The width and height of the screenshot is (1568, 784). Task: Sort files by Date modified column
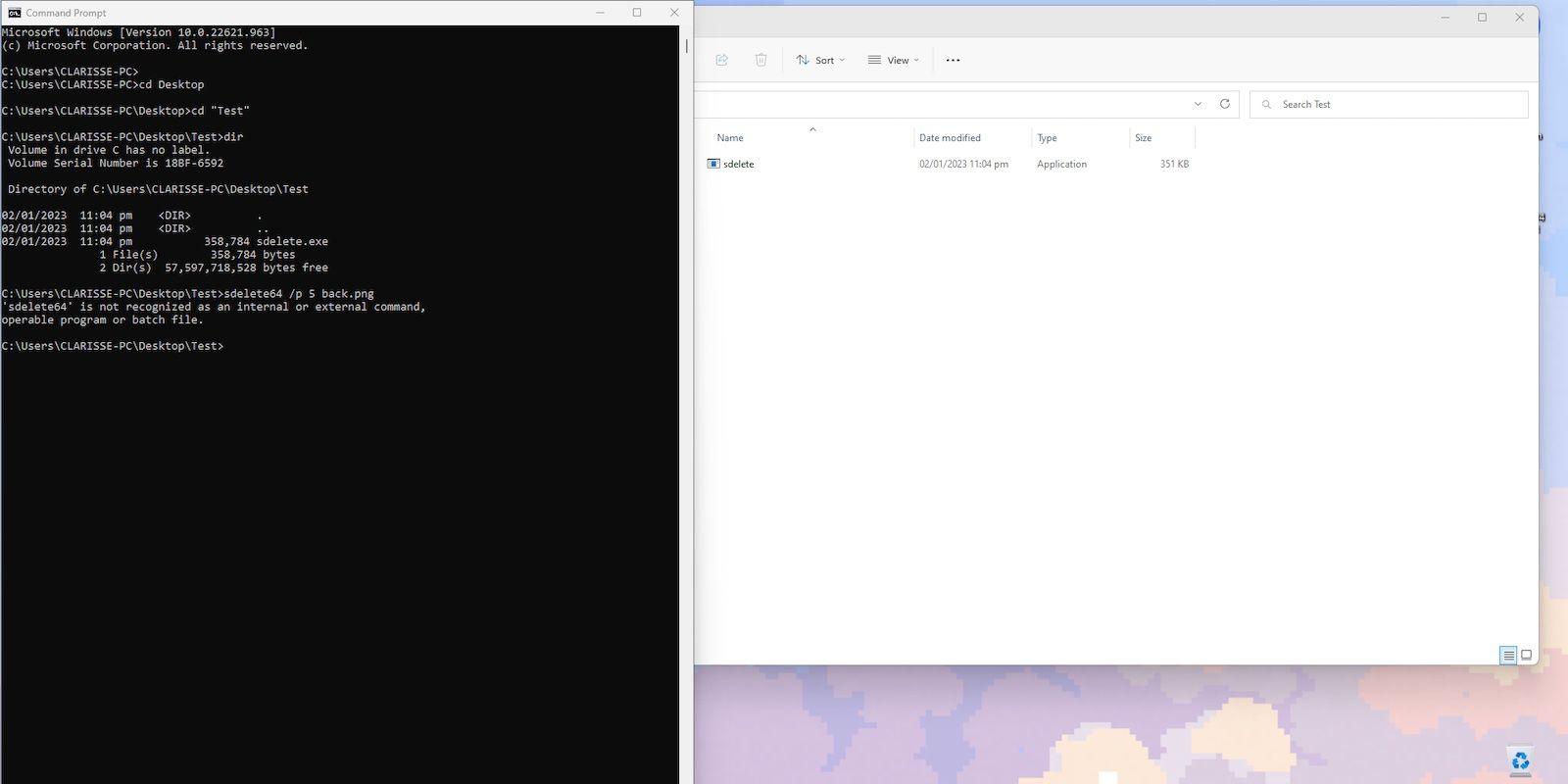pyautogui.click(x=950, y=138)
